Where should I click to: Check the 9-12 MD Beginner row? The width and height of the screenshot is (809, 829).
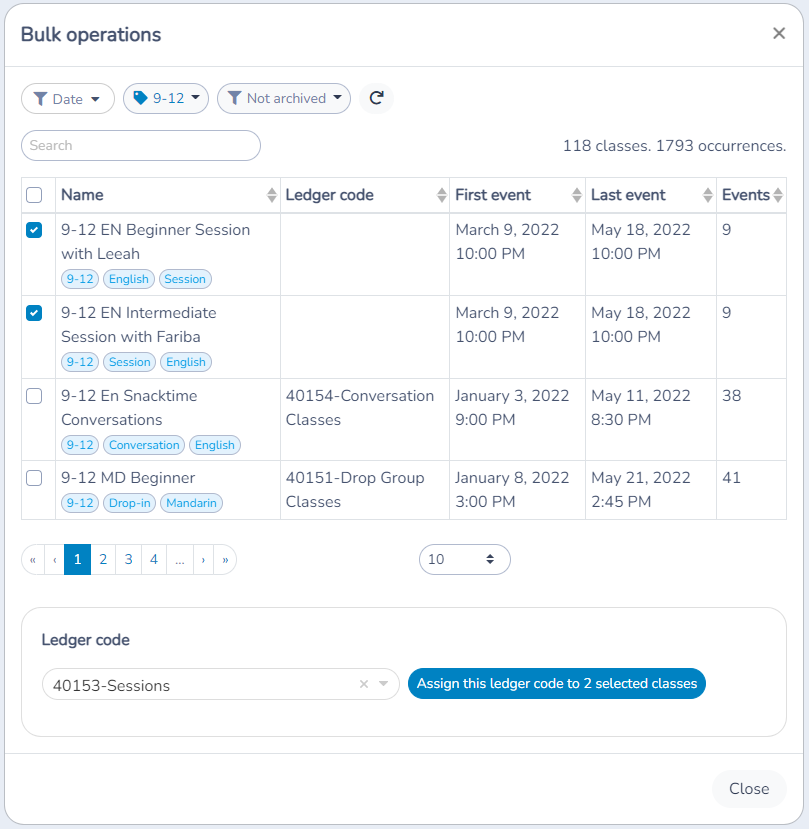pos(34,478)
